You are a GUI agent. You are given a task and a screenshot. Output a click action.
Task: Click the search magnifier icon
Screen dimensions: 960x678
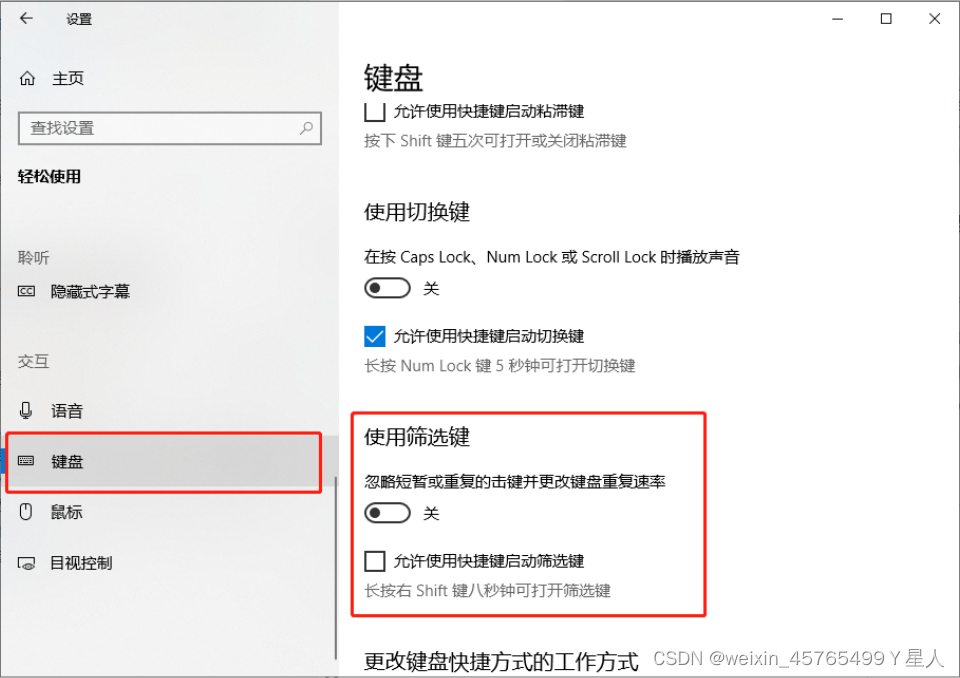[x=306, y=128]
